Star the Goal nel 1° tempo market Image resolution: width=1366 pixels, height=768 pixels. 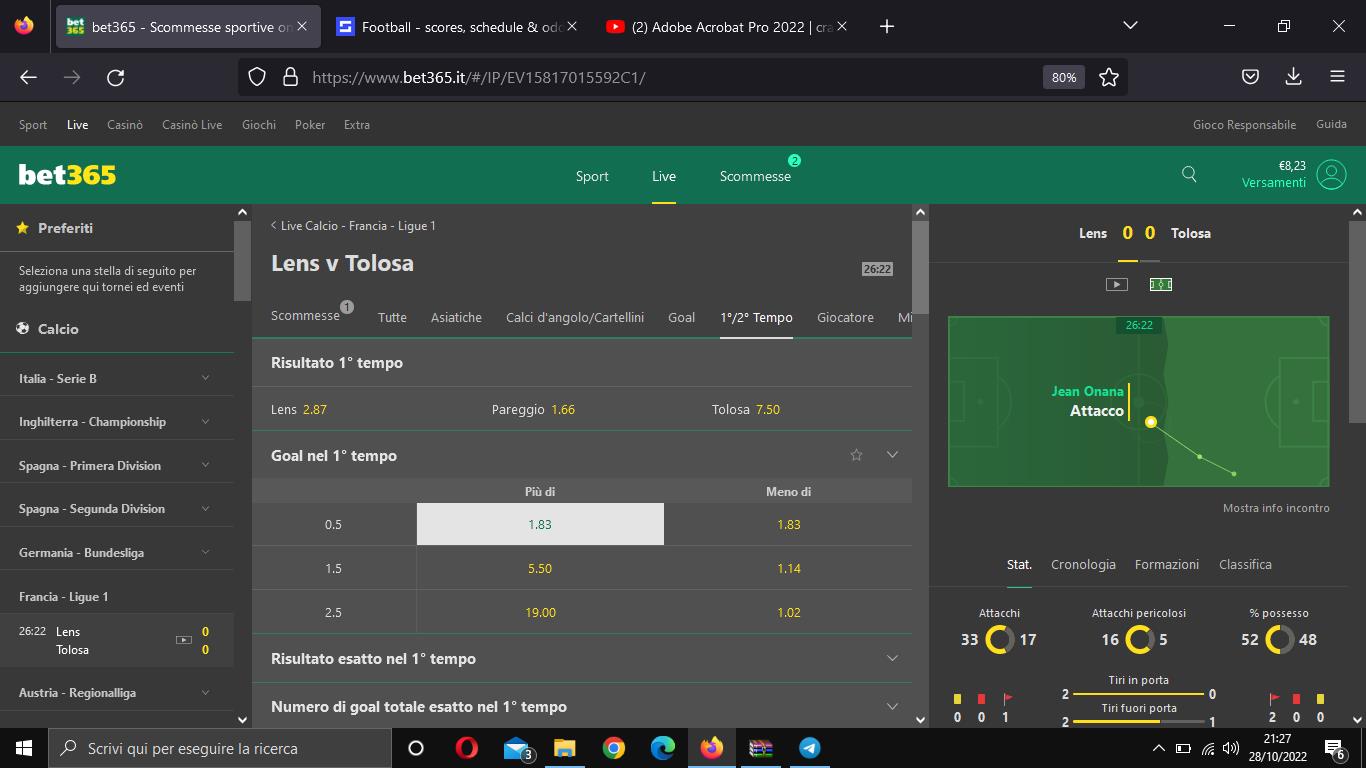[856, 455]
